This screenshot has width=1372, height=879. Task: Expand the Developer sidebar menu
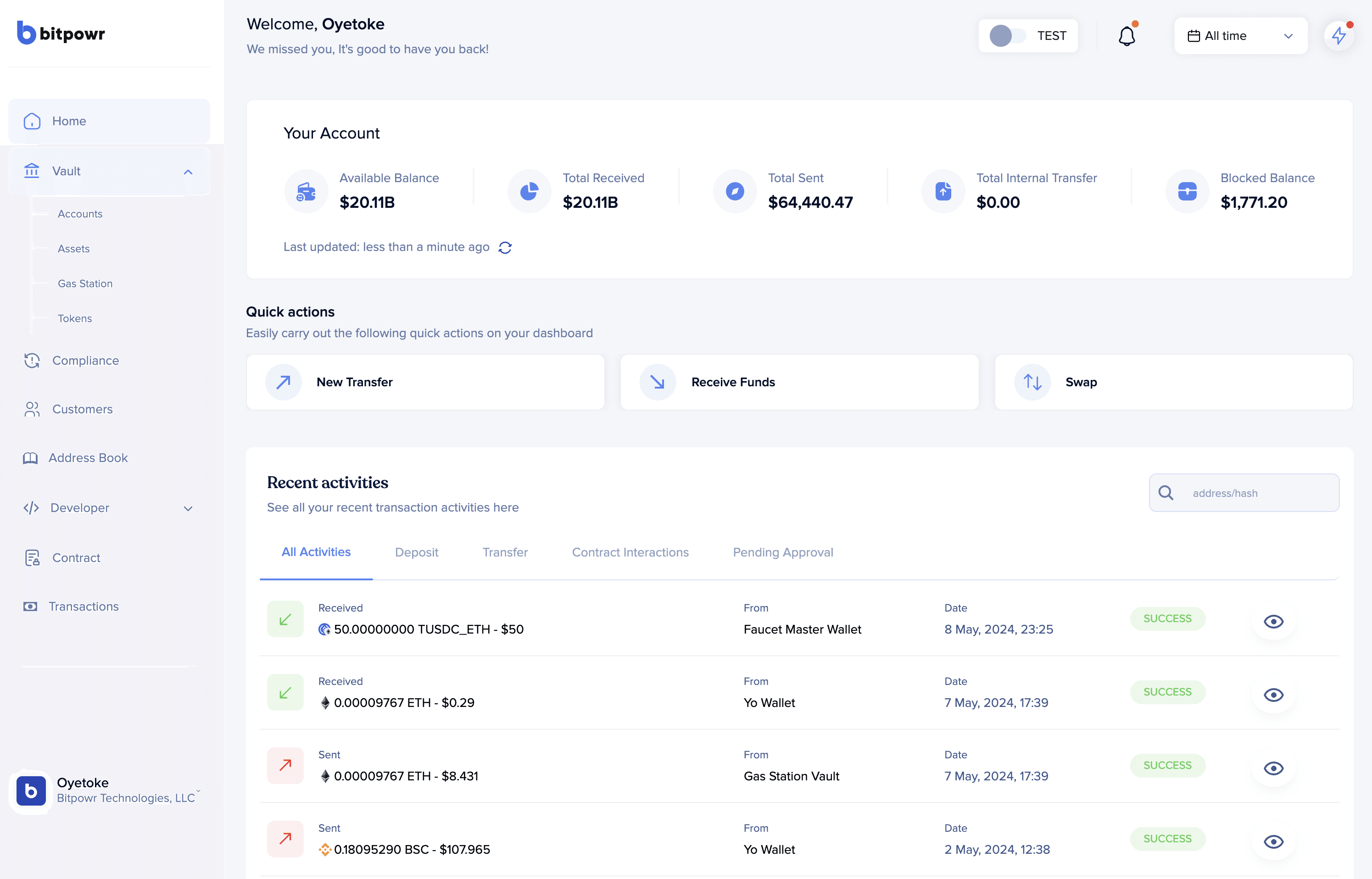[188, 508]
